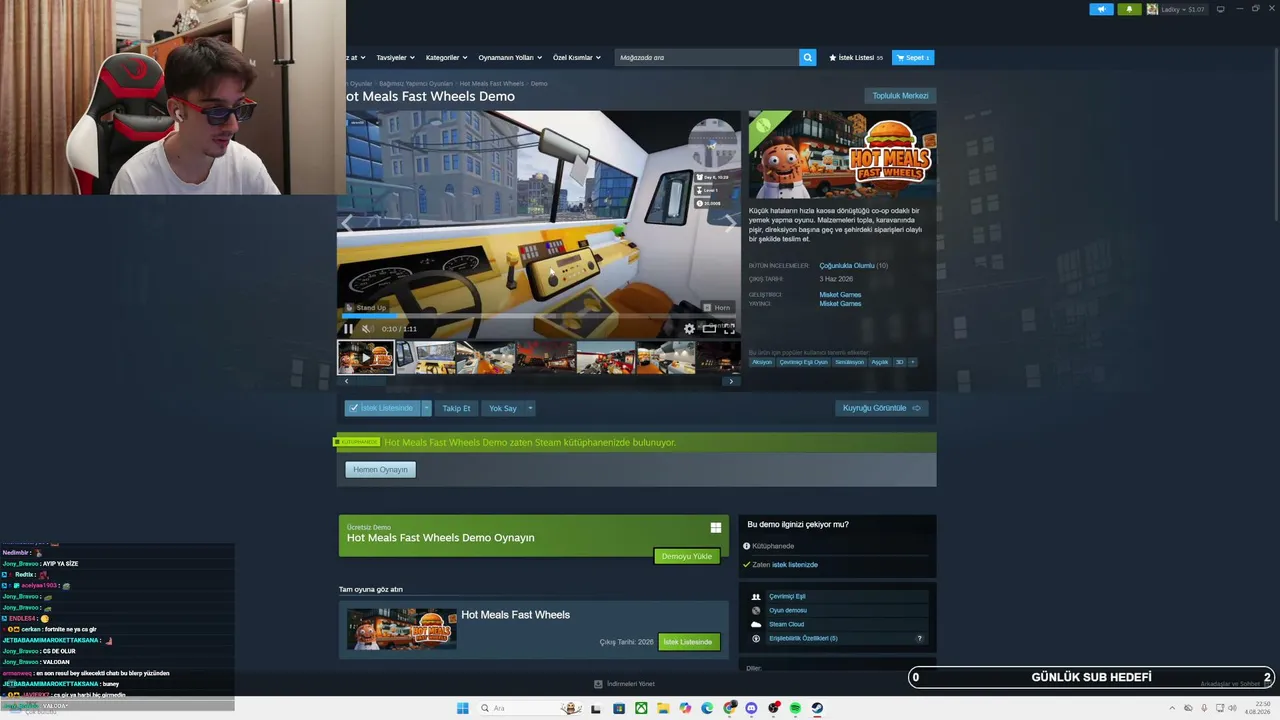This screenshot has width=1280, height=720.
Task: Open Hot Meals Fast Wheels full game thumbnail
Action: coord(401,629)
